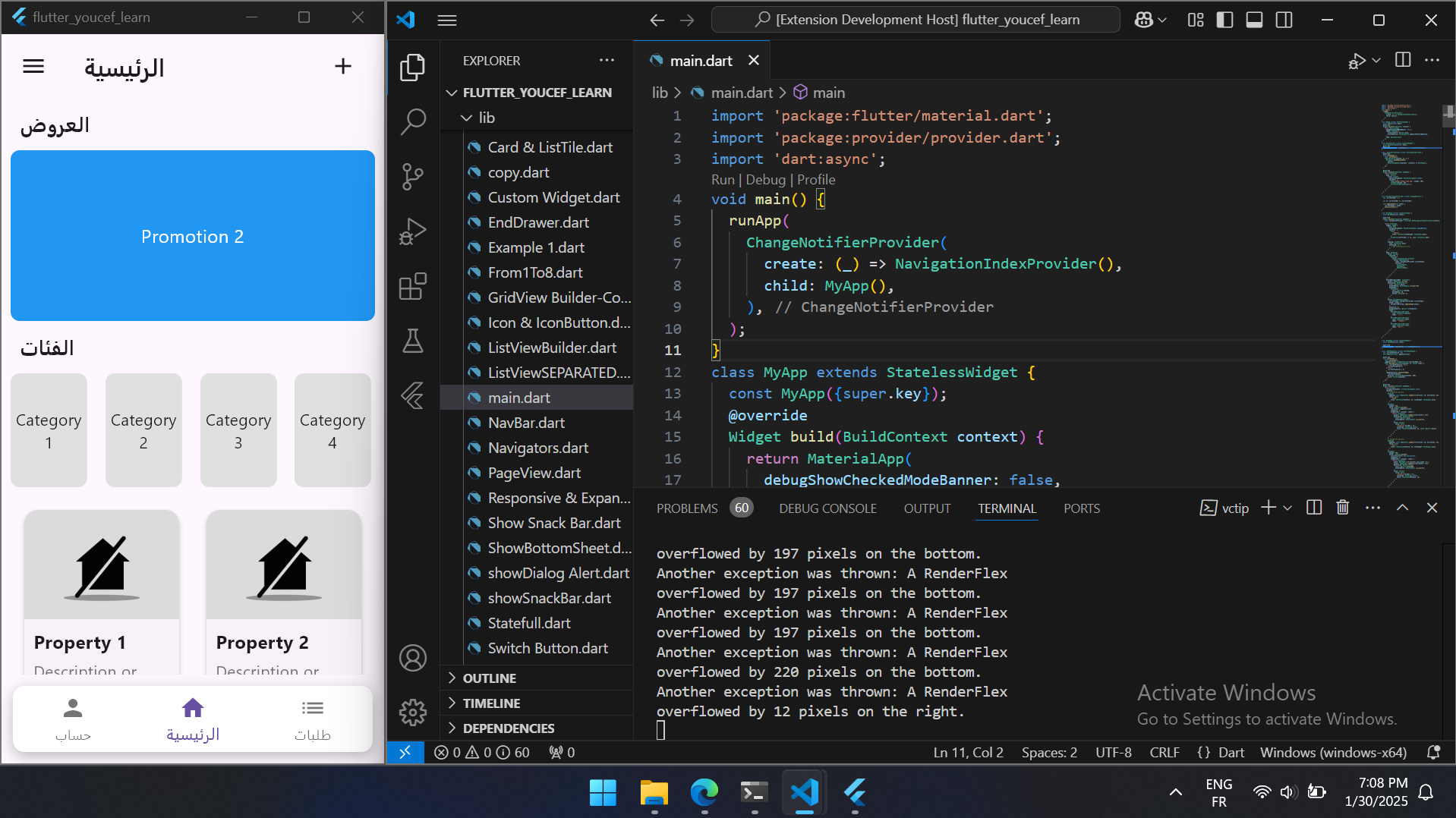The height and width of the screenshot is (818, 1456).
Task: Open Microsoft Edge from taskbar
Action: (704, 792)
